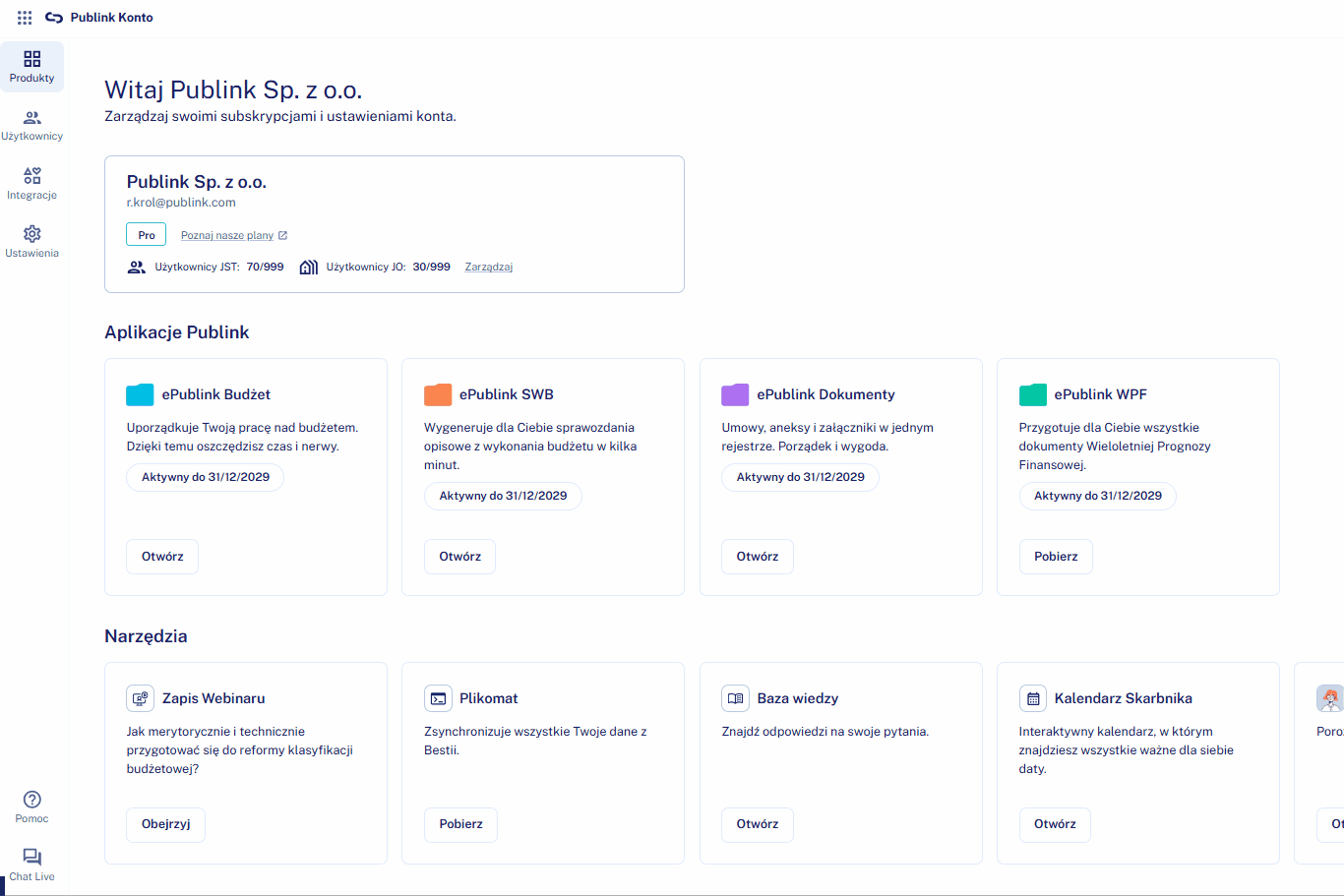
Task: Open the ePublink Budżet application
Action: [162, 557]
